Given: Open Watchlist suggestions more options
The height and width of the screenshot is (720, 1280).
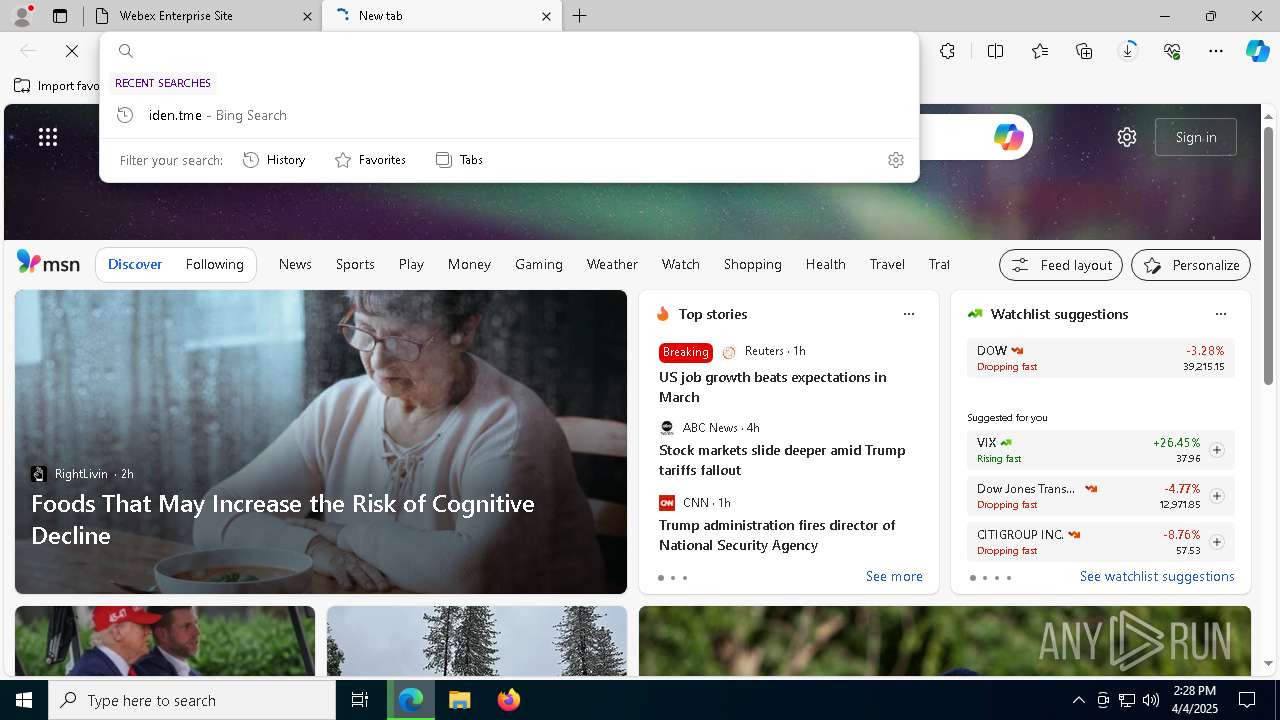Looking at the screenshot, I should (1221, 314).
